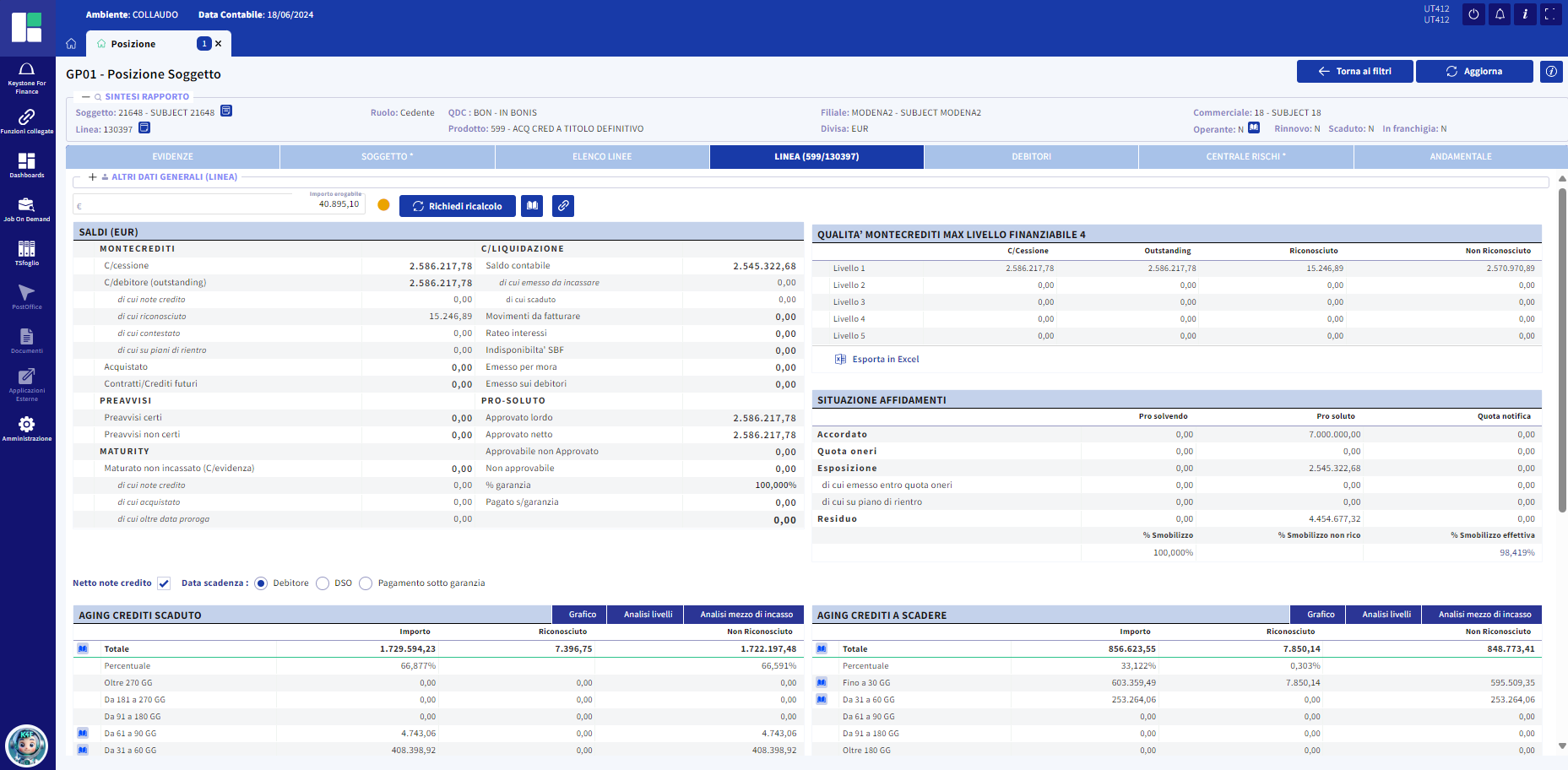Click the Richiedi ricalcolo button
The height and width of the screenshot is (770, 1568).
click(457, 206)
